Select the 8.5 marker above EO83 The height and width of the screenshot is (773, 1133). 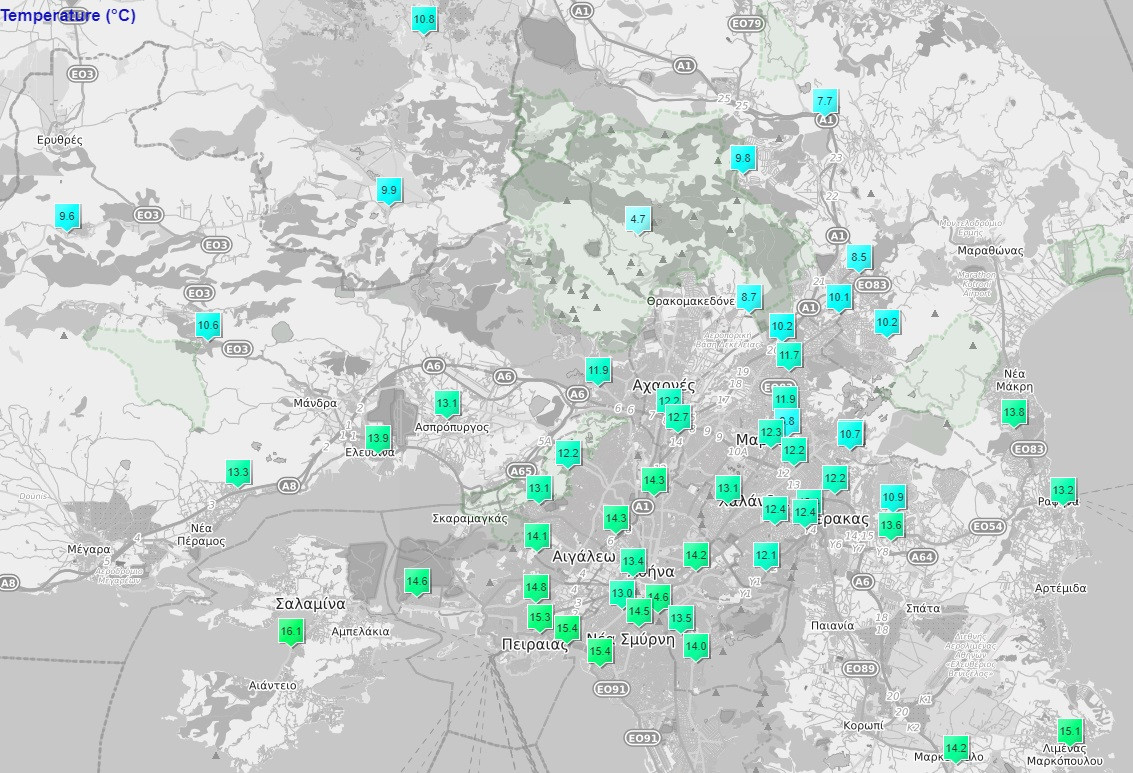tap(859, 257)
